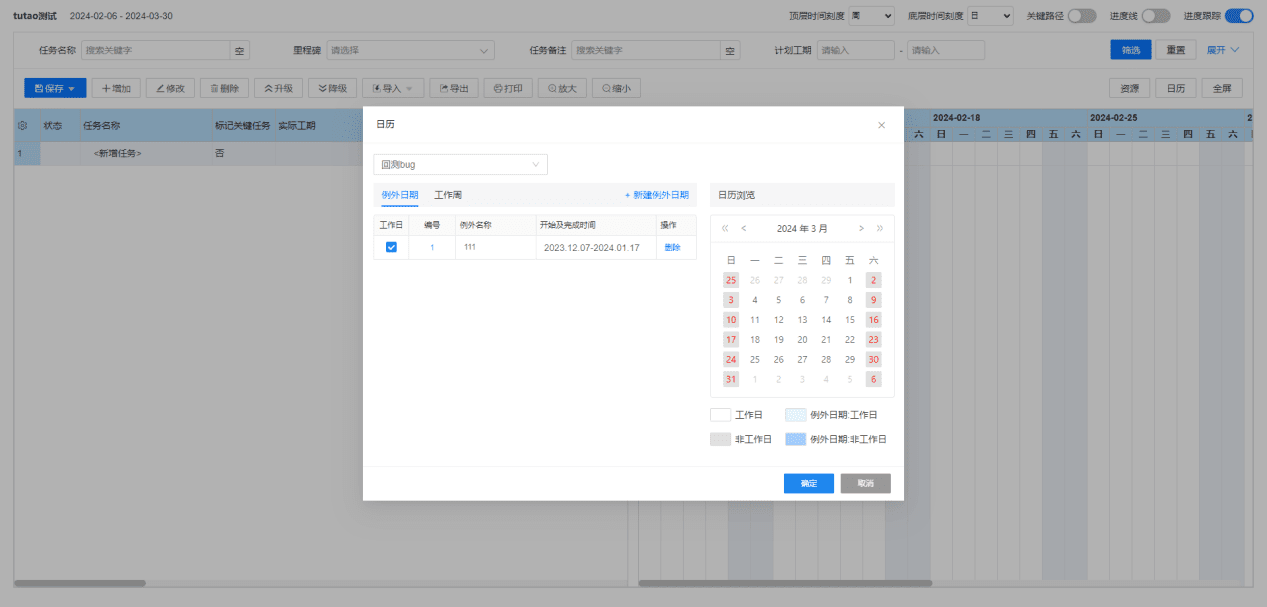
Task: Click the 重置 reset button
Action: (x=1176, y=50)
